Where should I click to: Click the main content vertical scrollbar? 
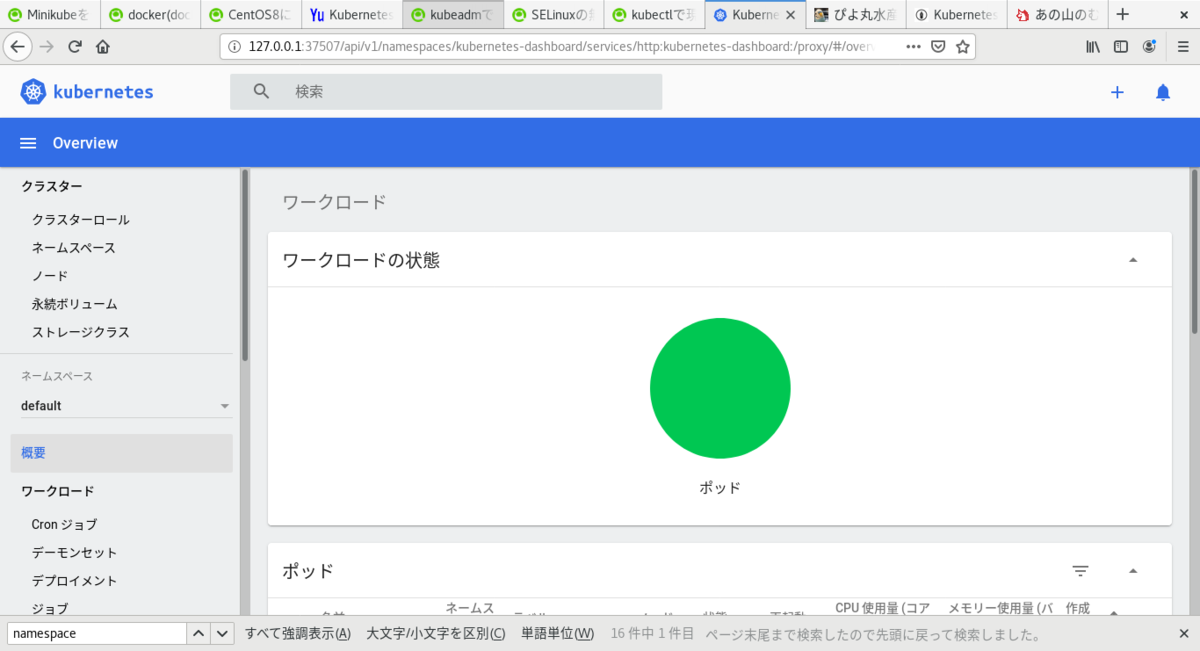pos(1194,251)
